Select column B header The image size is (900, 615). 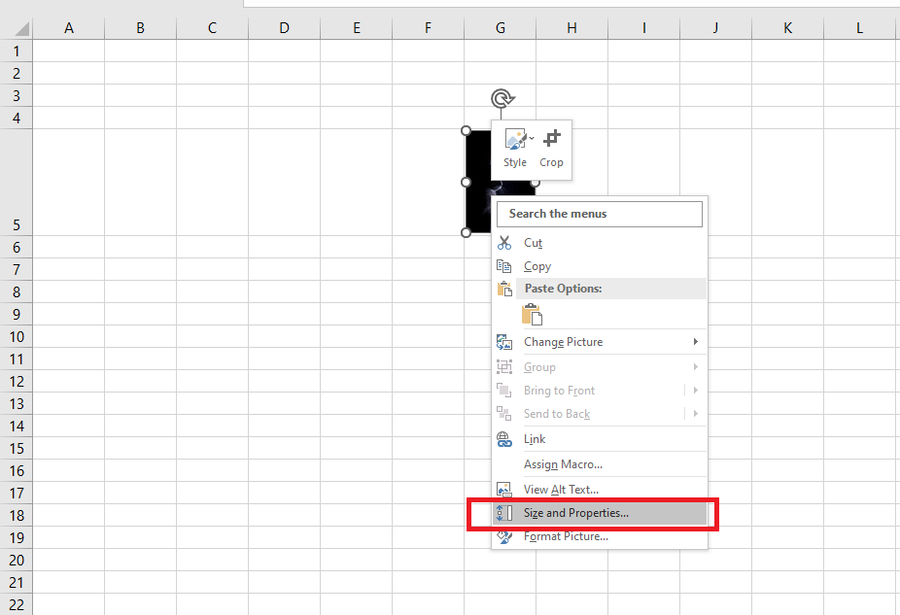[141, 28]
